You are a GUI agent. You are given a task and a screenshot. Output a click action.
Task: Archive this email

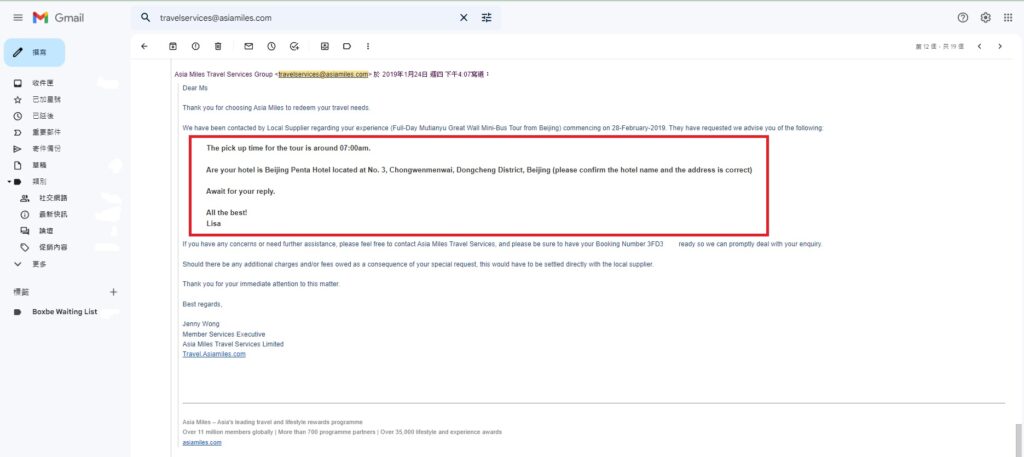173,46
